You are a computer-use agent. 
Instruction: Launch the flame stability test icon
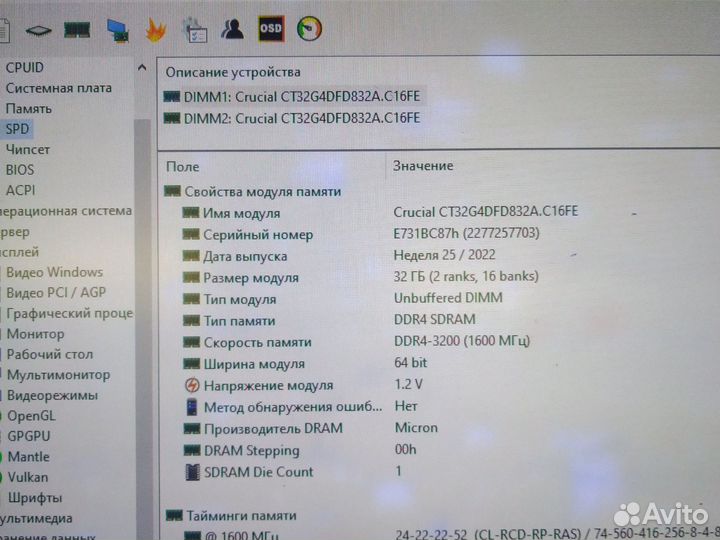[156, 30]
